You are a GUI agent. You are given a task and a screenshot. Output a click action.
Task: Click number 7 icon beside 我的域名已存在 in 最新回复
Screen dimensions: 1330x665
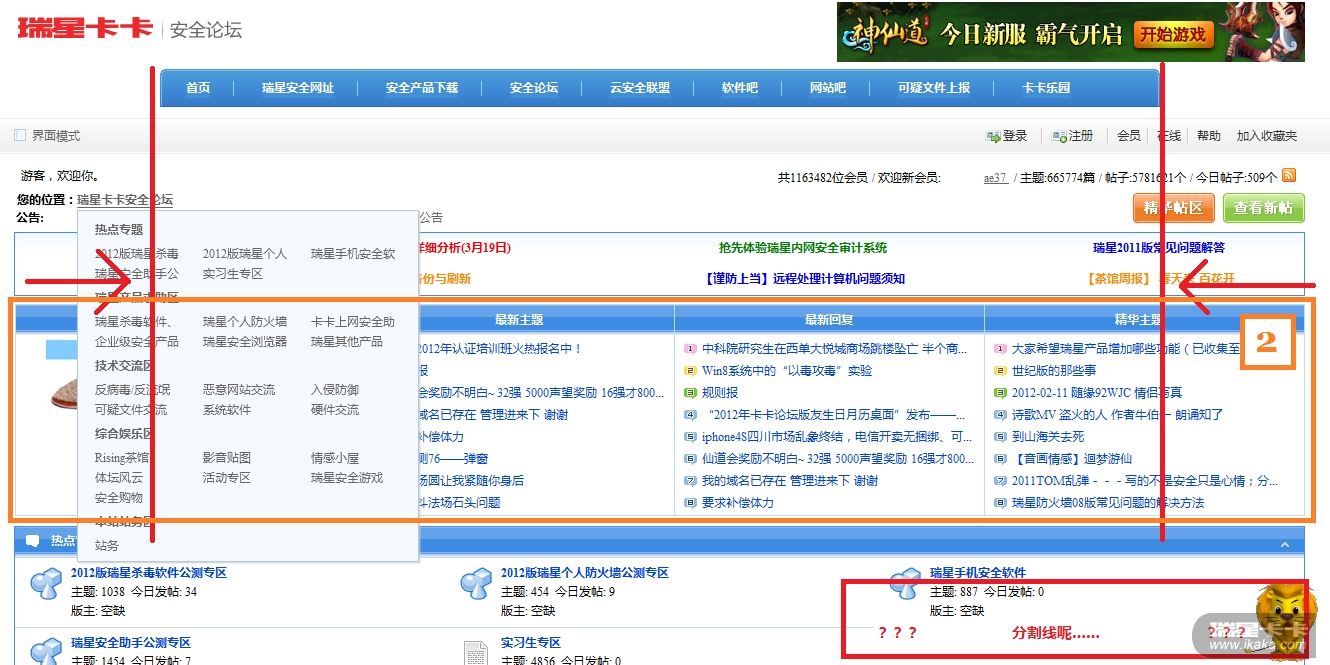coord(690,481)
